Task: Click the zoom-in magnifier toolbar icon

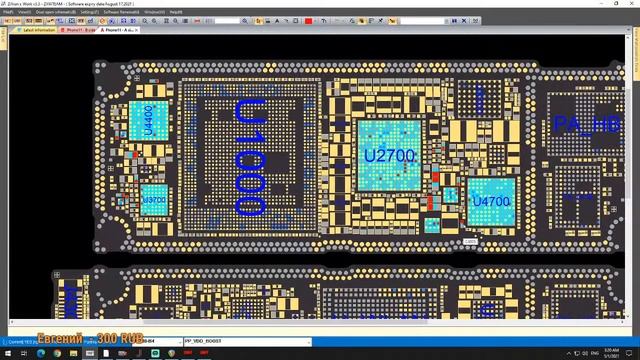Action: 145,21
